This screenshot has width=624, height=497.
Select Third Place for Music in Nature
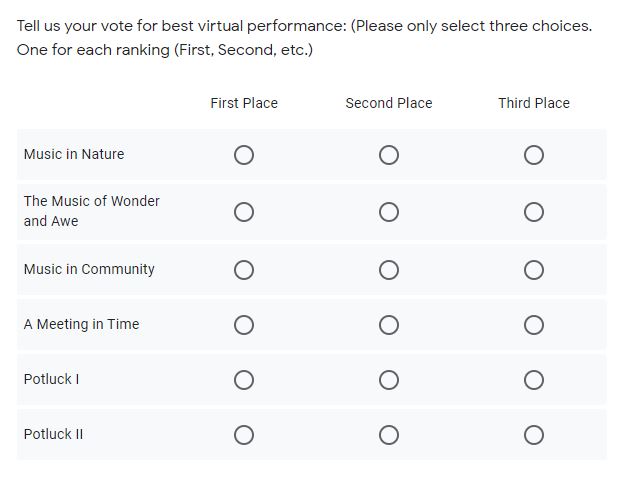click(x=534, y=155)
